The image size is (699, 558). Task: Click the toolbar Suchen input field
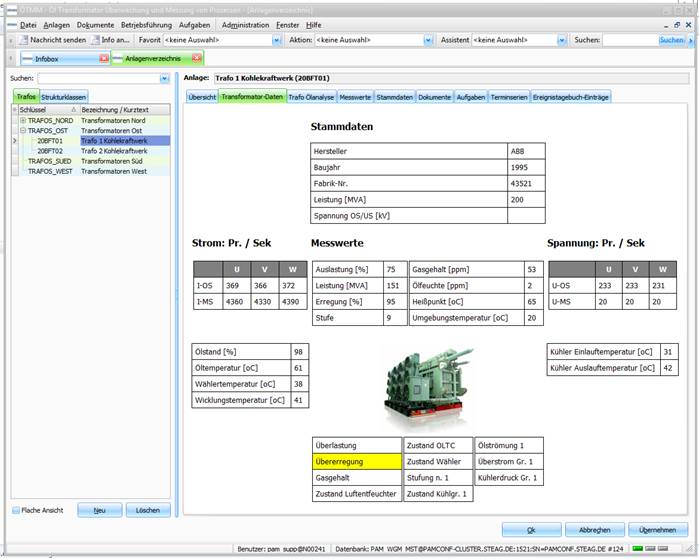coord(630,40)
